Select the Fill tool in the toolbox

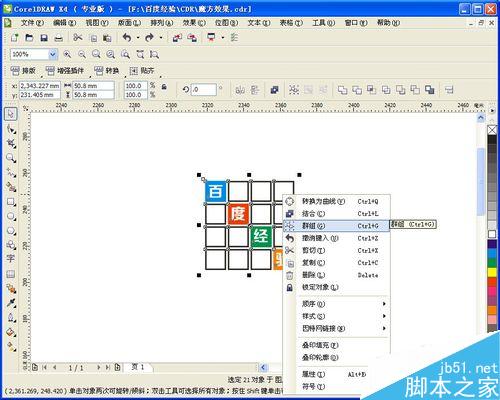click(x=11, y=332)
